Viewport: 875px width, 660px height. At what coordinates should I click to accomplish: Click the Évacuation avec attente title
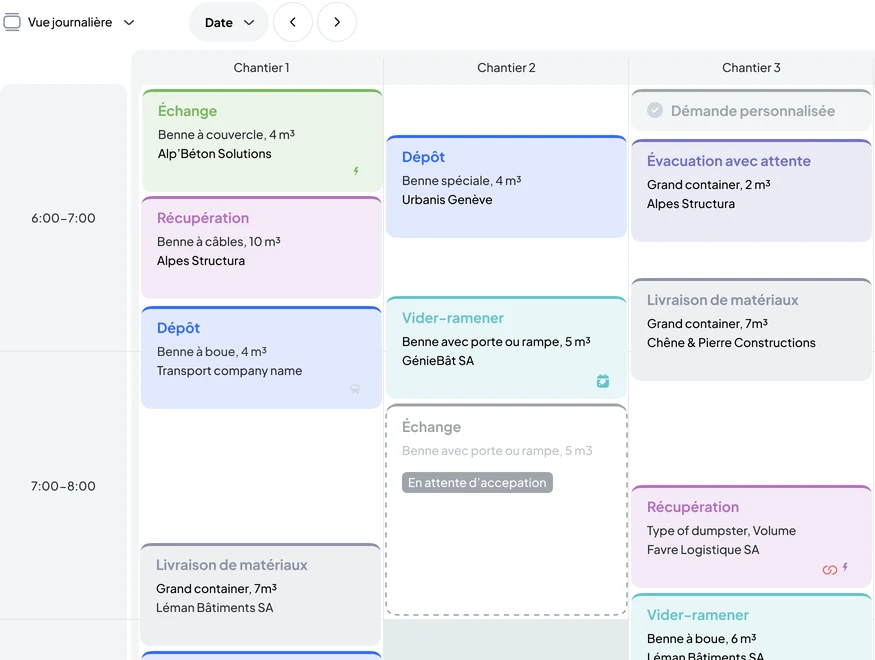pos(729,161)
